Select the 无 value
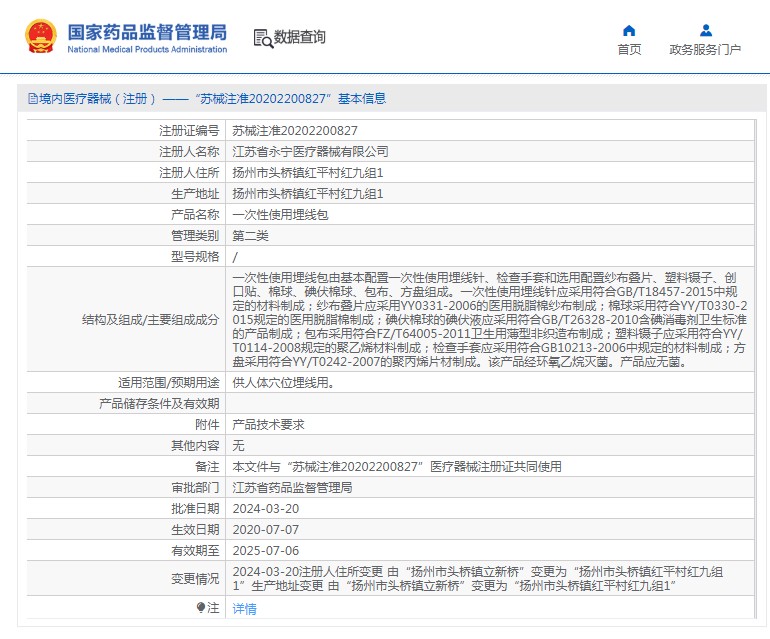Viewport: 770px width, 639px height. 238,445
